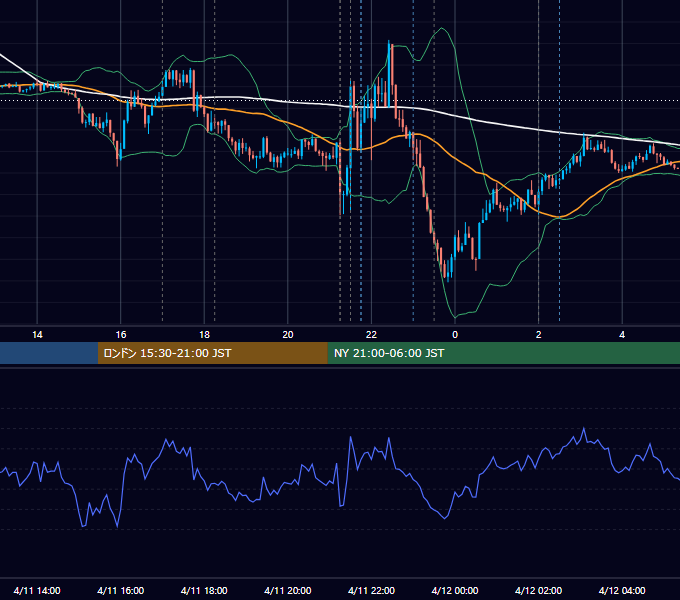Click the 4/12 02:00 date label
This screenshot has height=600, width=680.
click(x=539, y=590)
